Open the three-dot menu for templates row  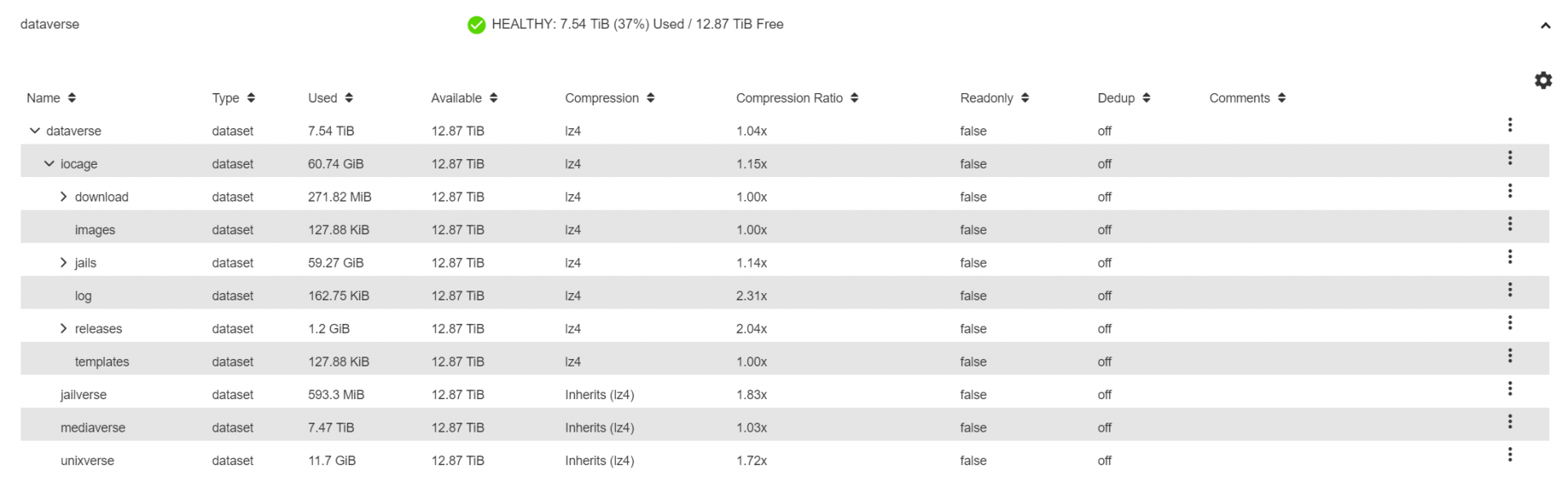click(1509, 355)
